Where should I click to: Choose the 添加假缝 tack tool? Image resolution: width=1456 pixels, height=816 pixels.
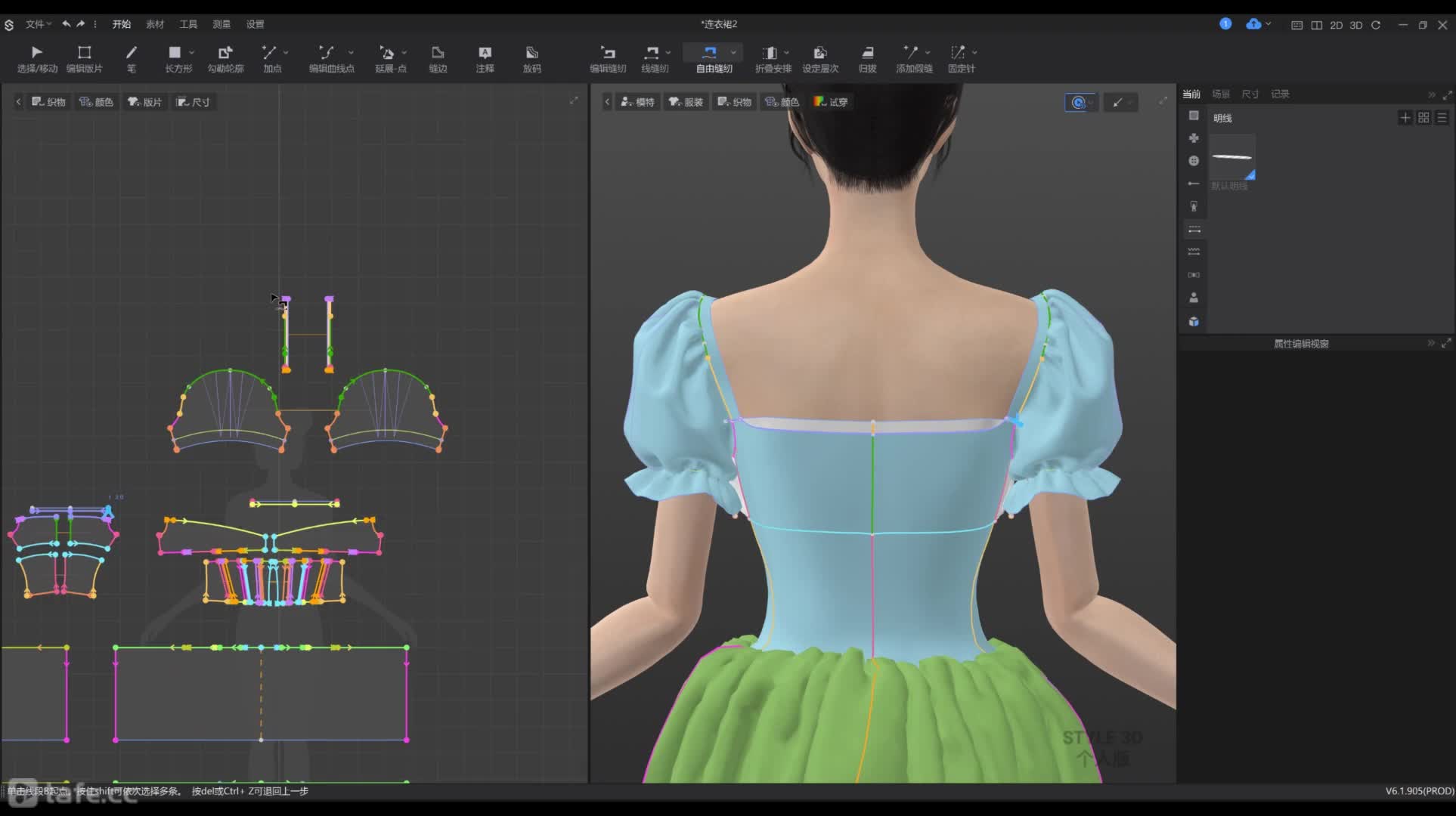[x=914, y=58]
